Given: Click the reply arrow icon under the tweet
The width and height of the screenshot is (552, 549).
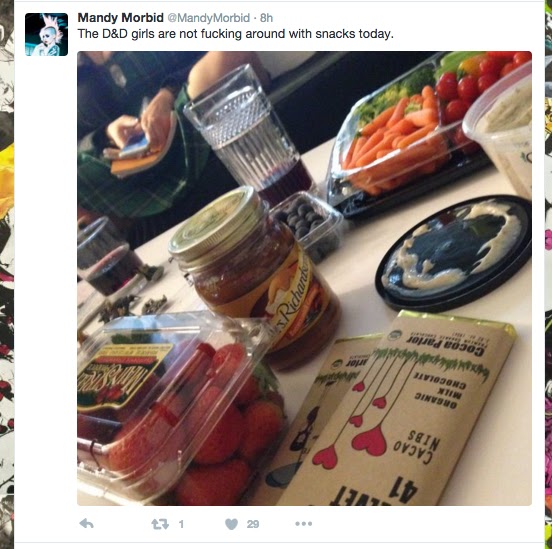Looking at the screenshot, I should pos(87,524).
